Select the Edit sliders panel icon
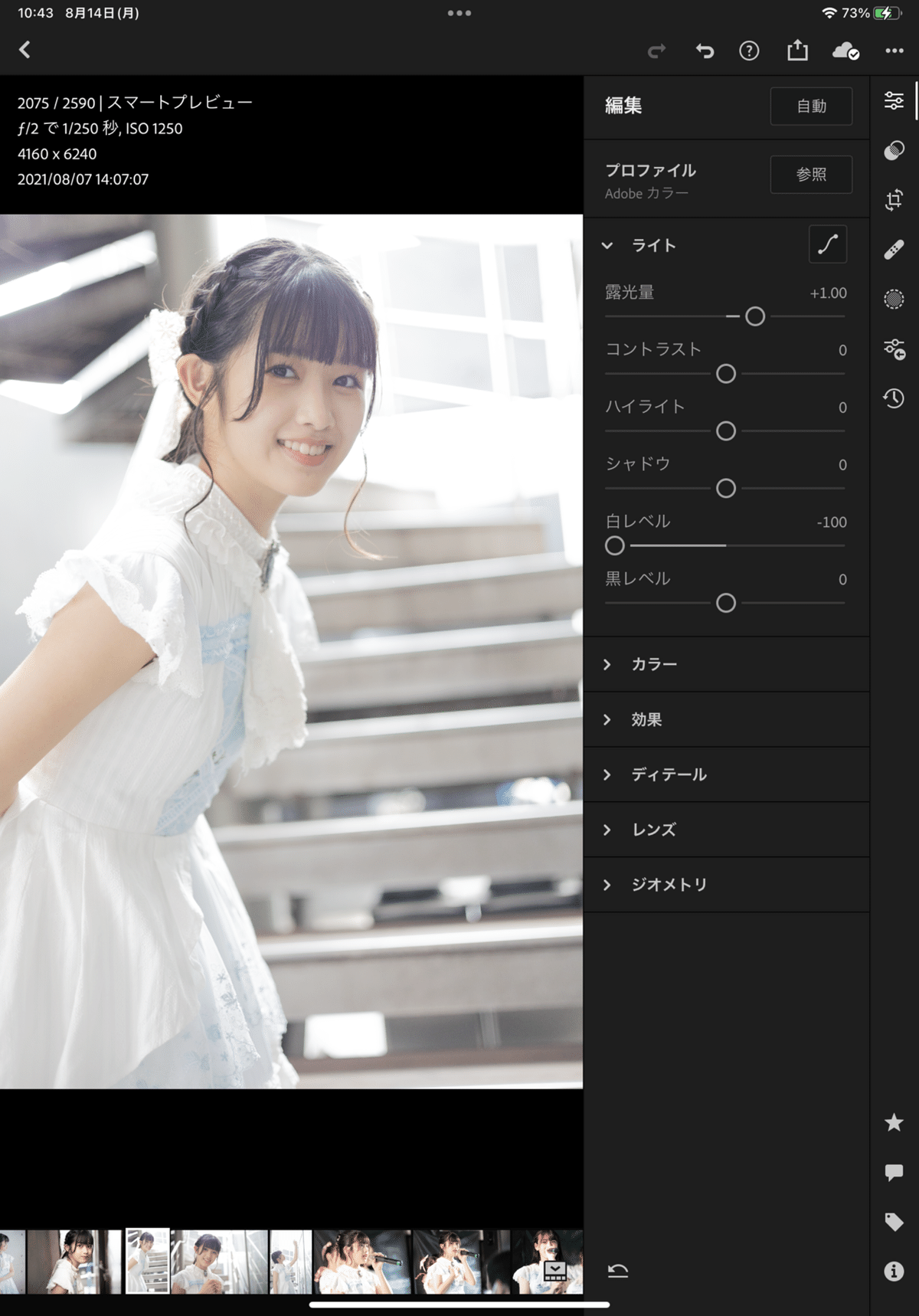 click(894, 100)
